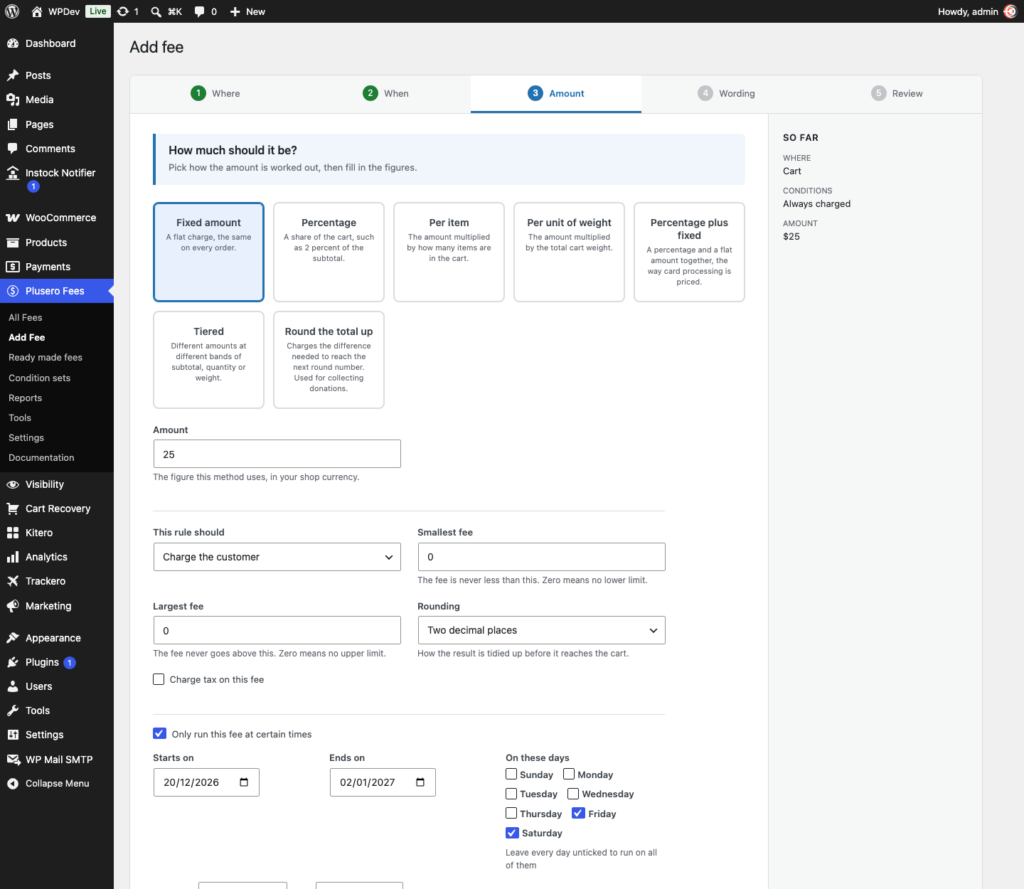Click the Kitero grid icon

(x=12, y=532)
